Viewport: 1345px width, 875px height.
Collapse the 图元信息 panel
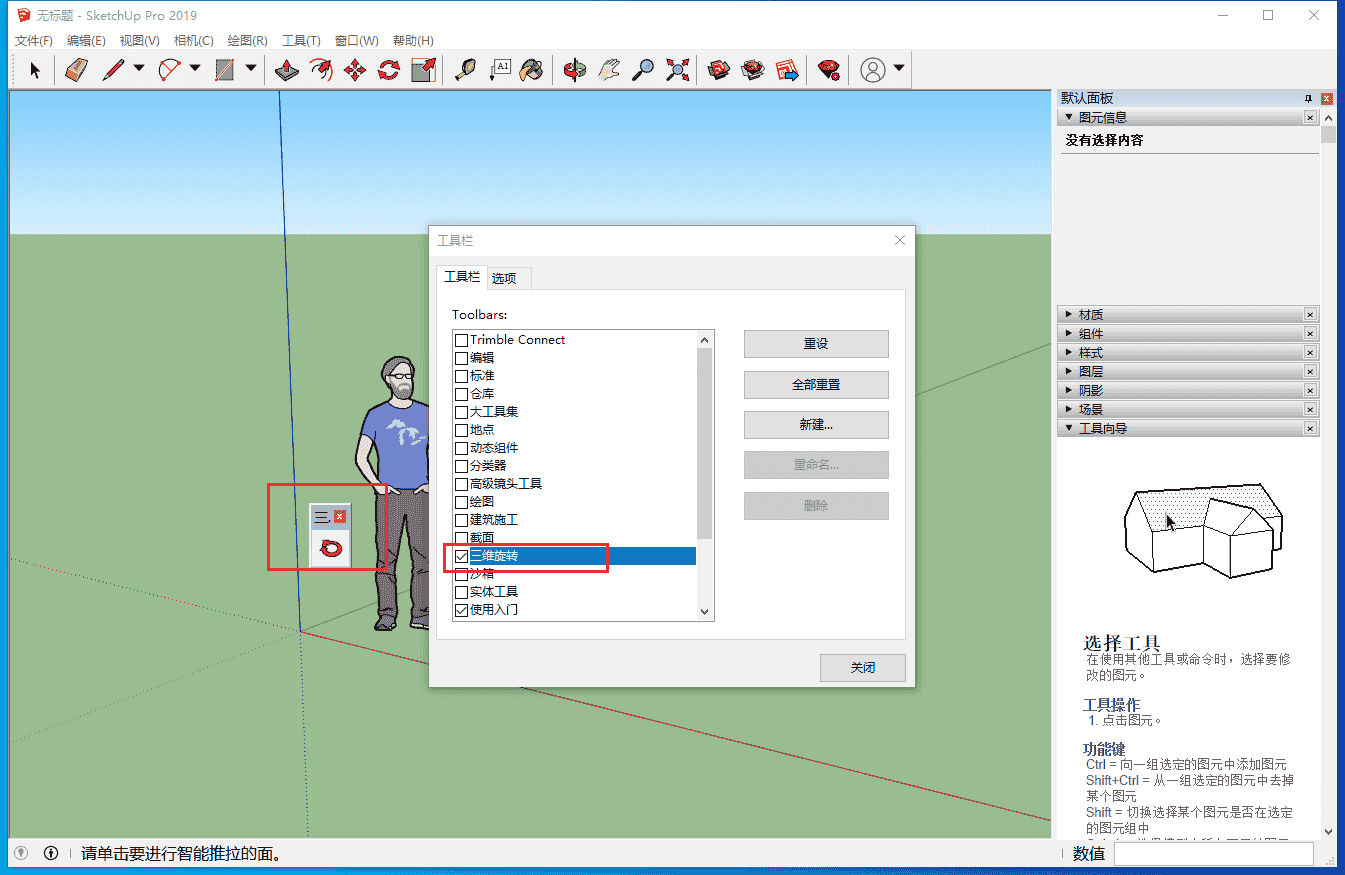coord(1069,117)
